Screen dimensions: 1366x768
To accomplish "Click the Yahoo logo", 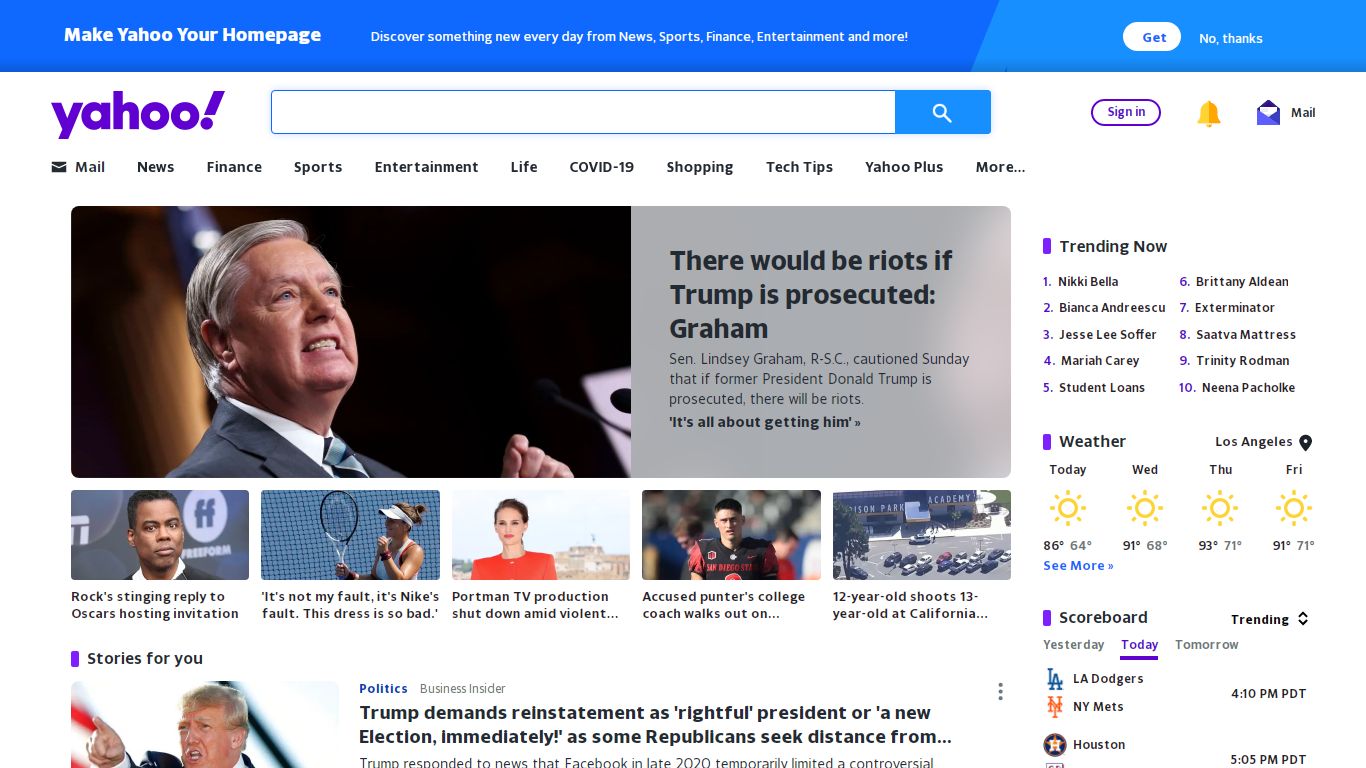I will pyautogui.click(x=138, y=114).
